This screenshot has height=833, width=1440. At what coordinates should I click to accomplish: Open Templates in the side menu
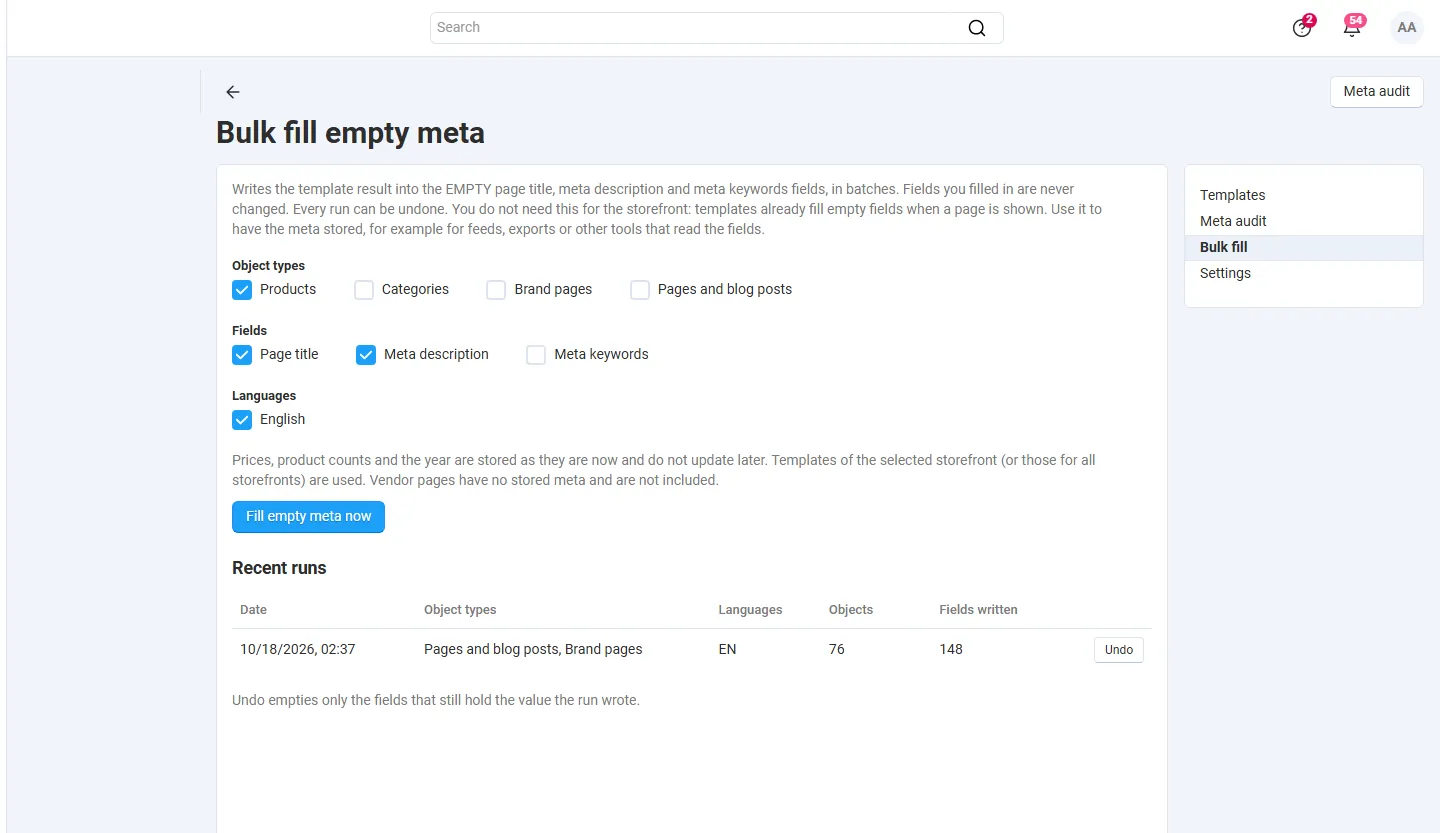(1304, 195)
